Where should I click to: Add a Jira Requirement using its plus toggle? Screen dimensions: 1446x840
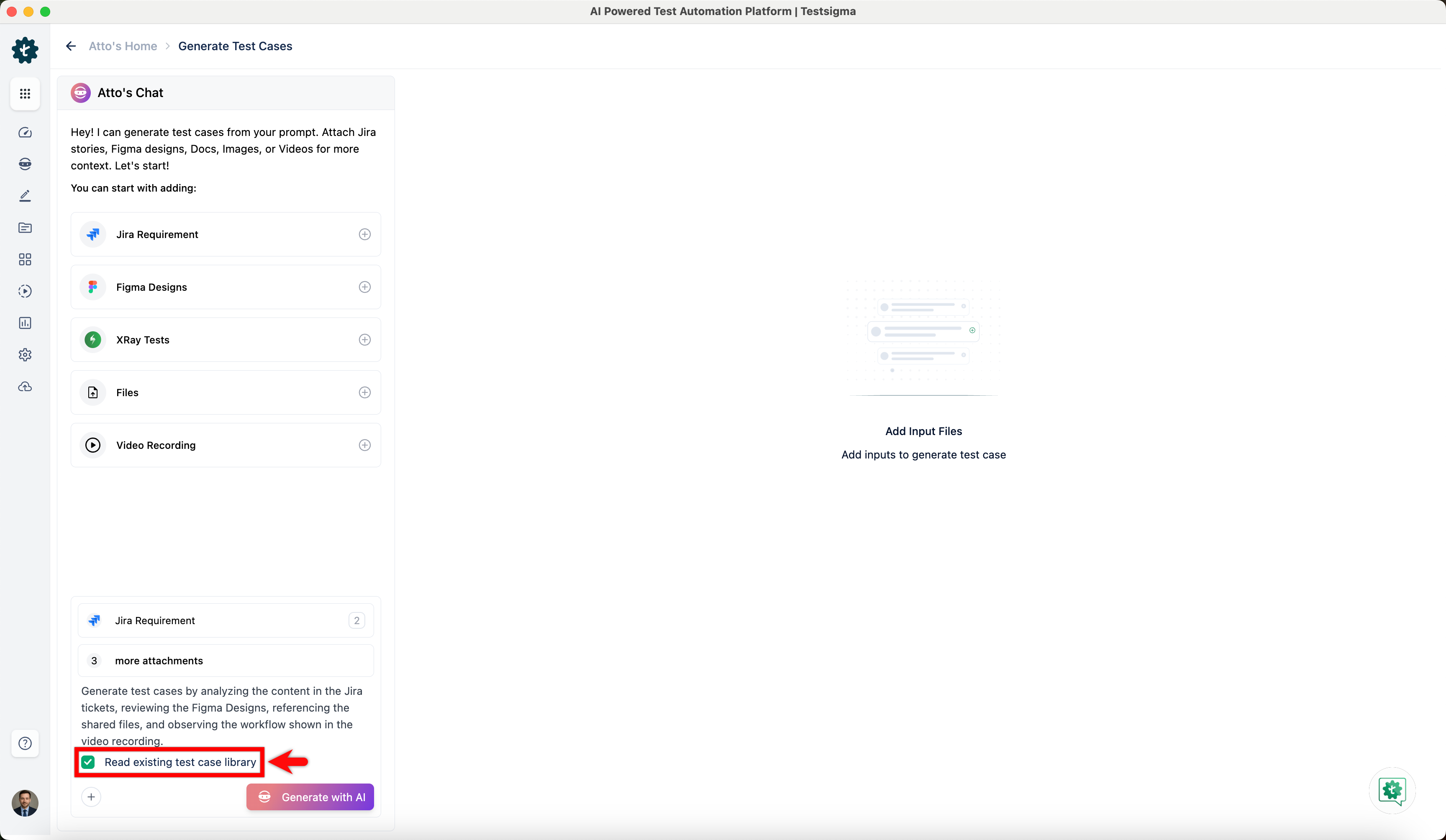pos(365,234)
